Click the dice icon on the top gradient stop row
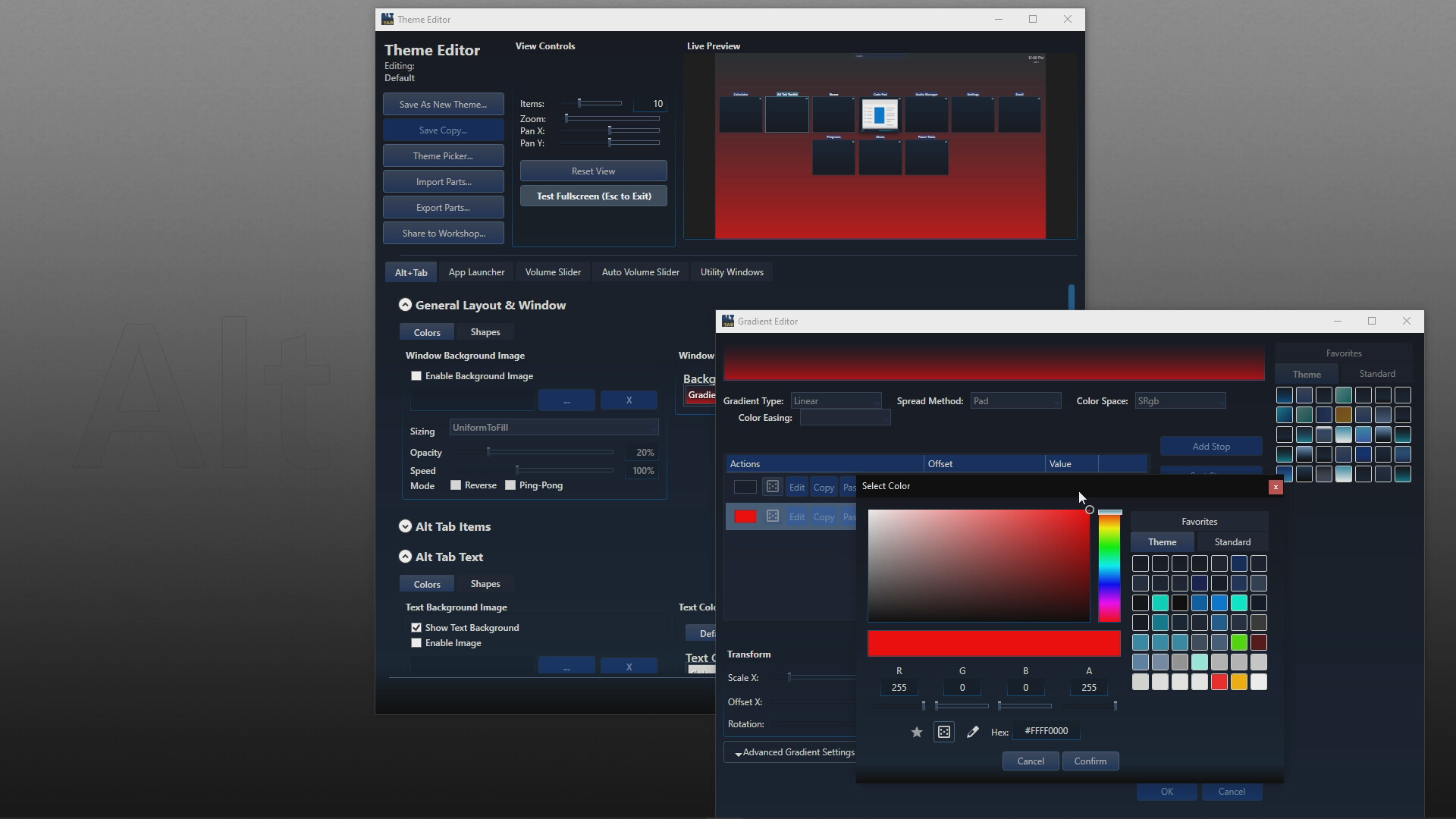The image size is (1456, 819). (772, 486)
